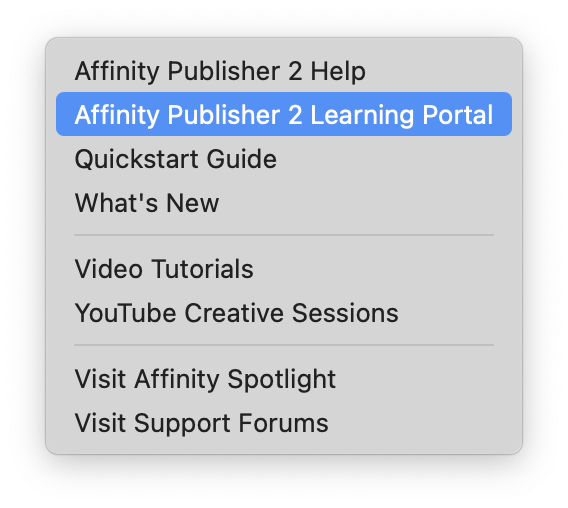Viewport: 568px width, 508px height.
Task: Click the highlighted Learning Portal item
Action: [x=284, y=114]
